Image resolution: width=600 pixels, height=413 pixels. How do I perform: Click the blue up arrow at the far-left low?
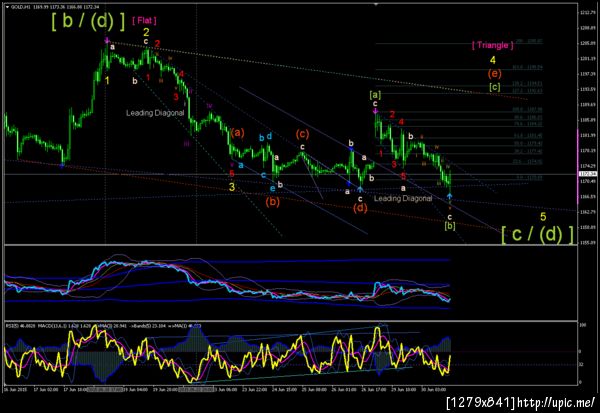click(x=62, y=165)
